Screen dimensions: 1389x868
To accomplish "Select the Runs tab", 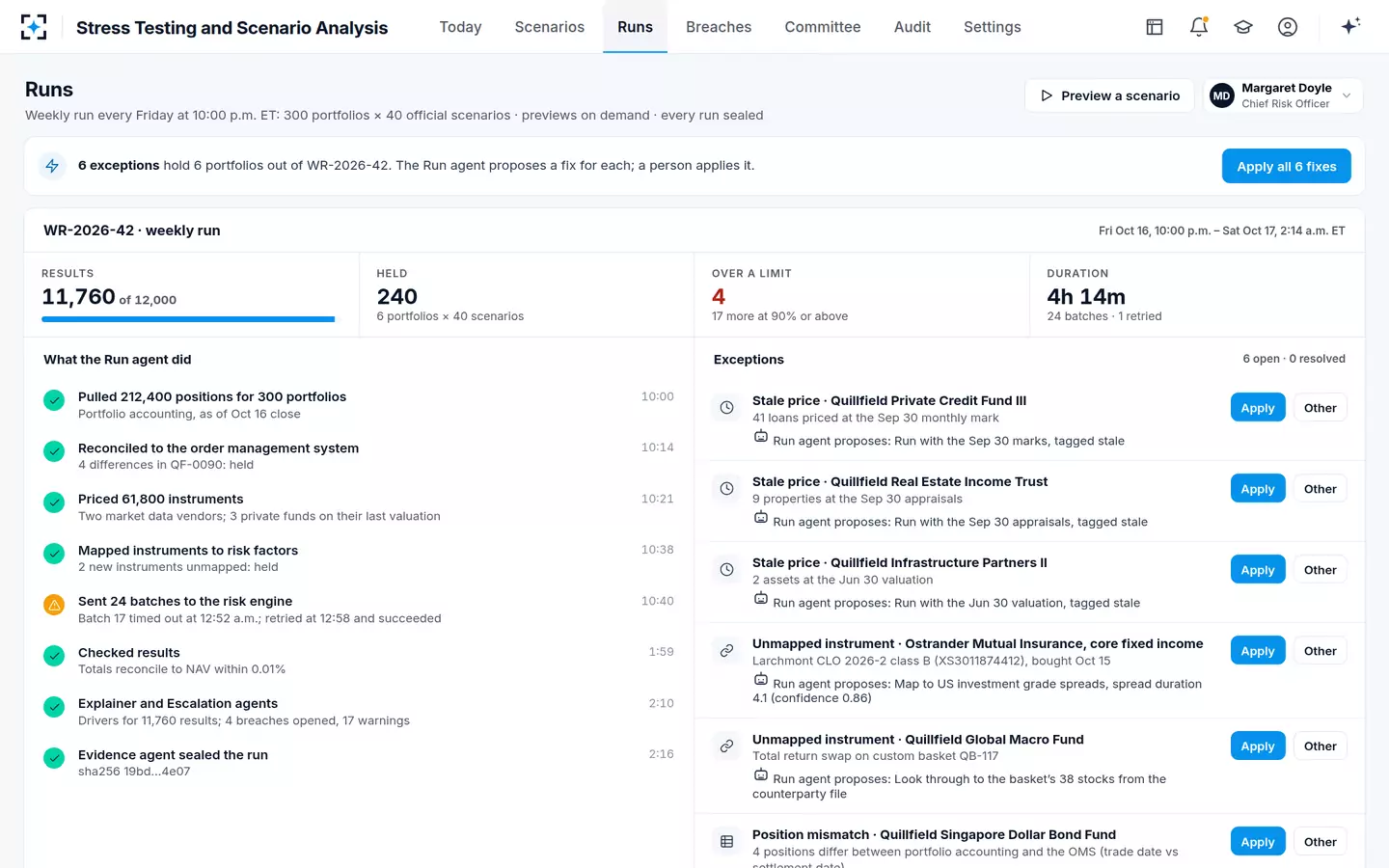I will (x=635, y=27).
